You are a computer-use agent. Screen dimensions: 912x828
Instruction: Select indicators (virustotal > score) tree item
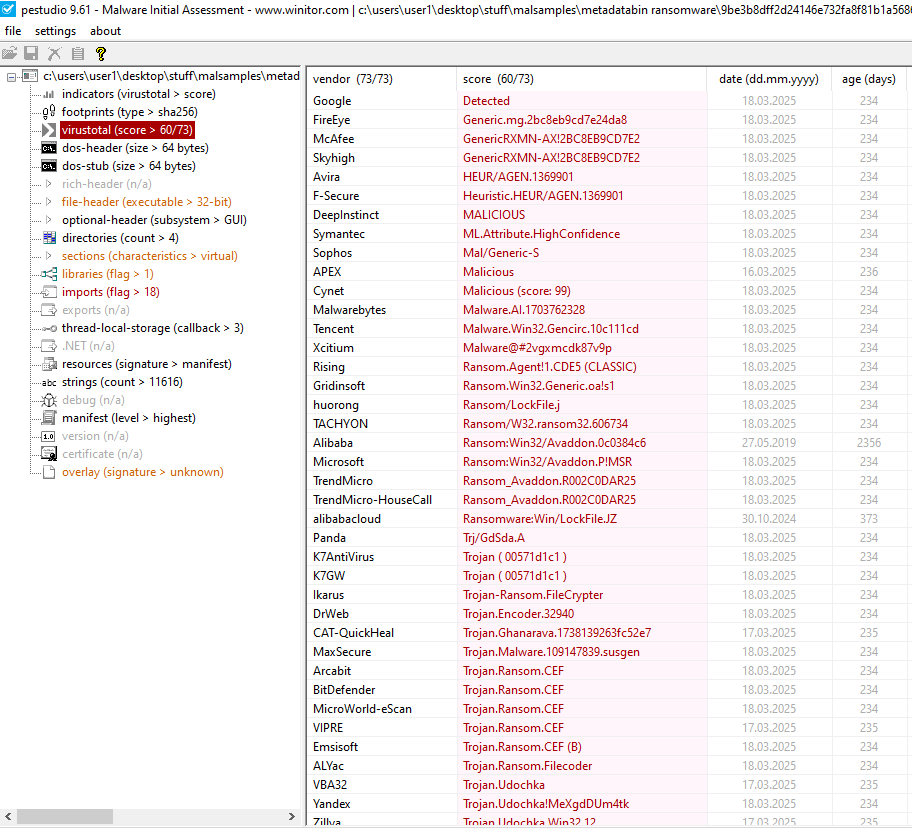coord(138,94)
